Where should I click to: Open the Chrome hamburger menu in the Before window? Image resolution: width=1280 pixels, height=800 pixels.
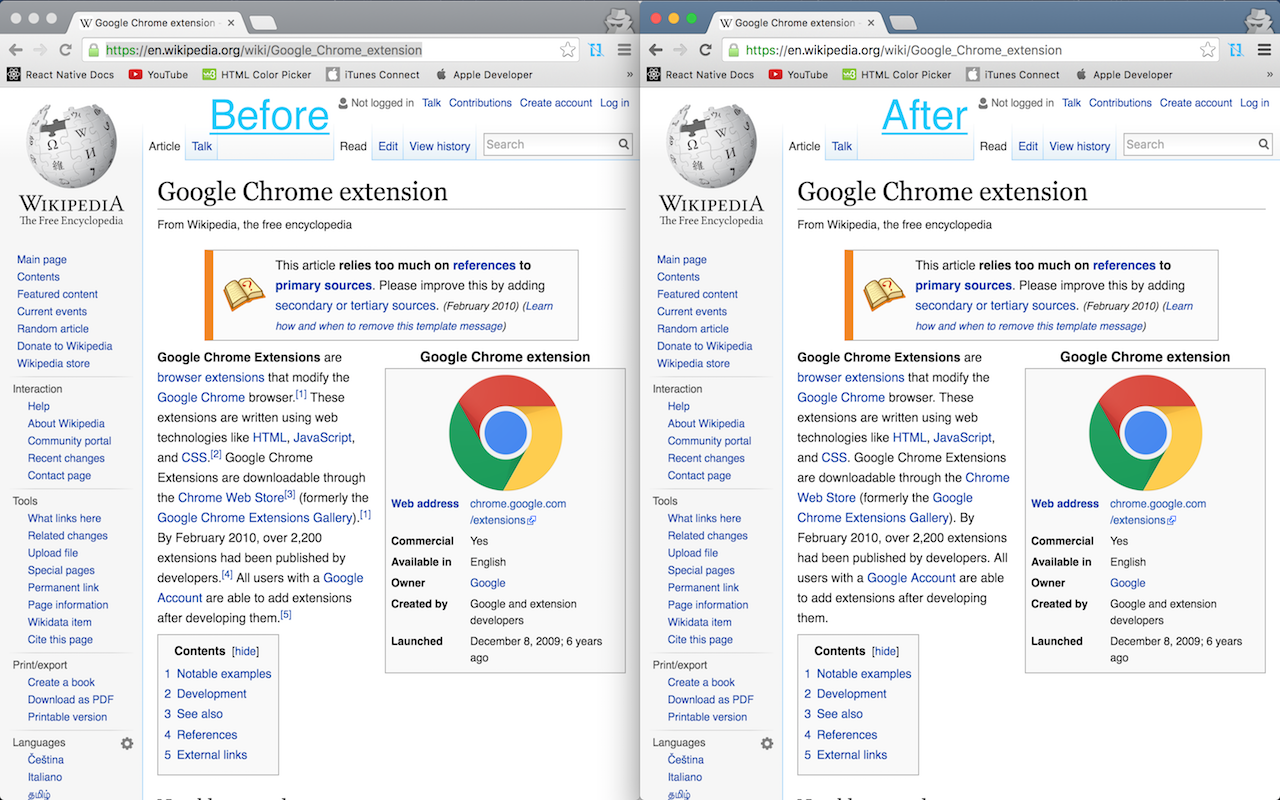point(624,50)
